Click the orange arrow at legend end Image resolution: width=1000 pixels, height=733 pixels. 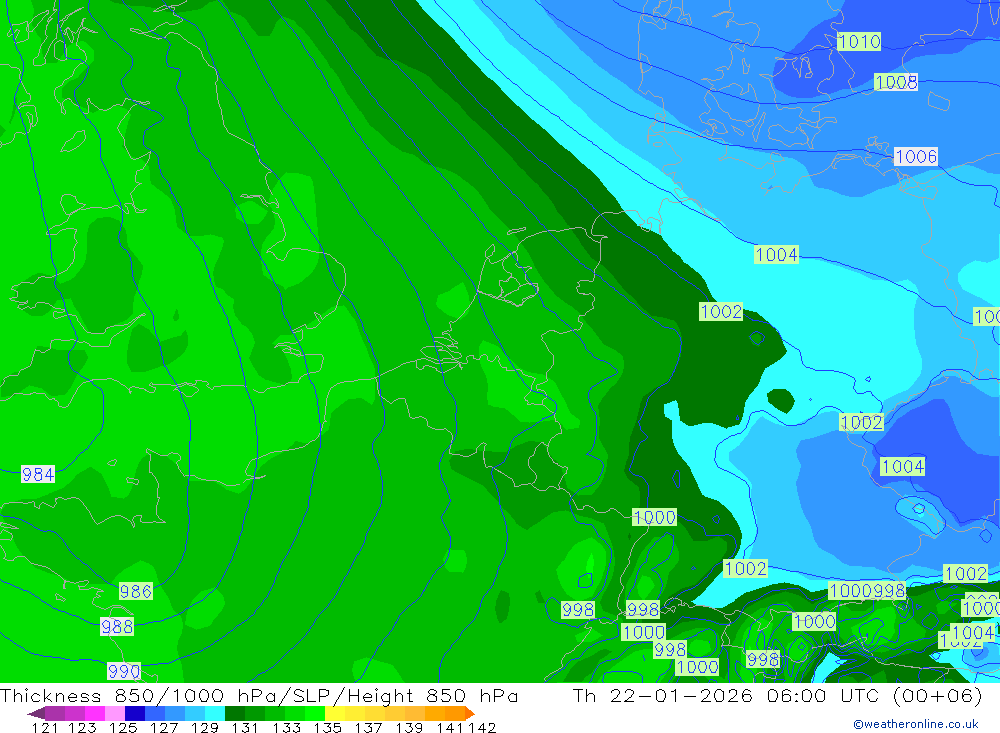[x=470, y=713]
